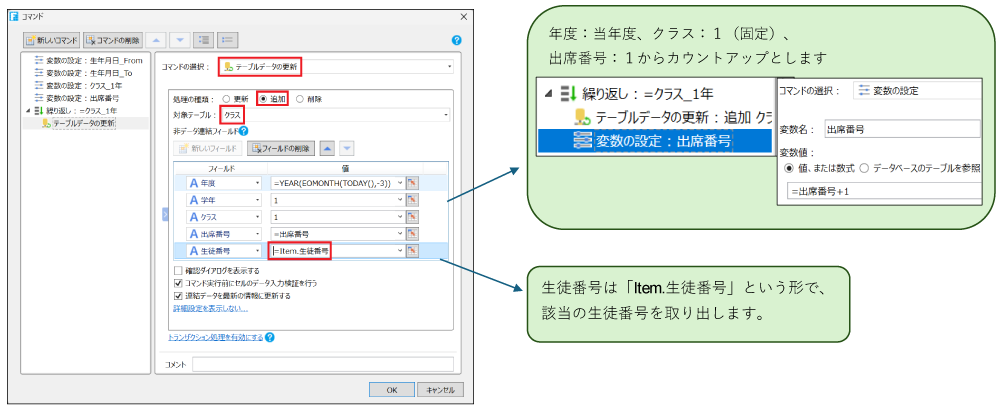Close the コマンド dialog window
The width and height of the screenshot is (1000, 412).
point(464,15)
